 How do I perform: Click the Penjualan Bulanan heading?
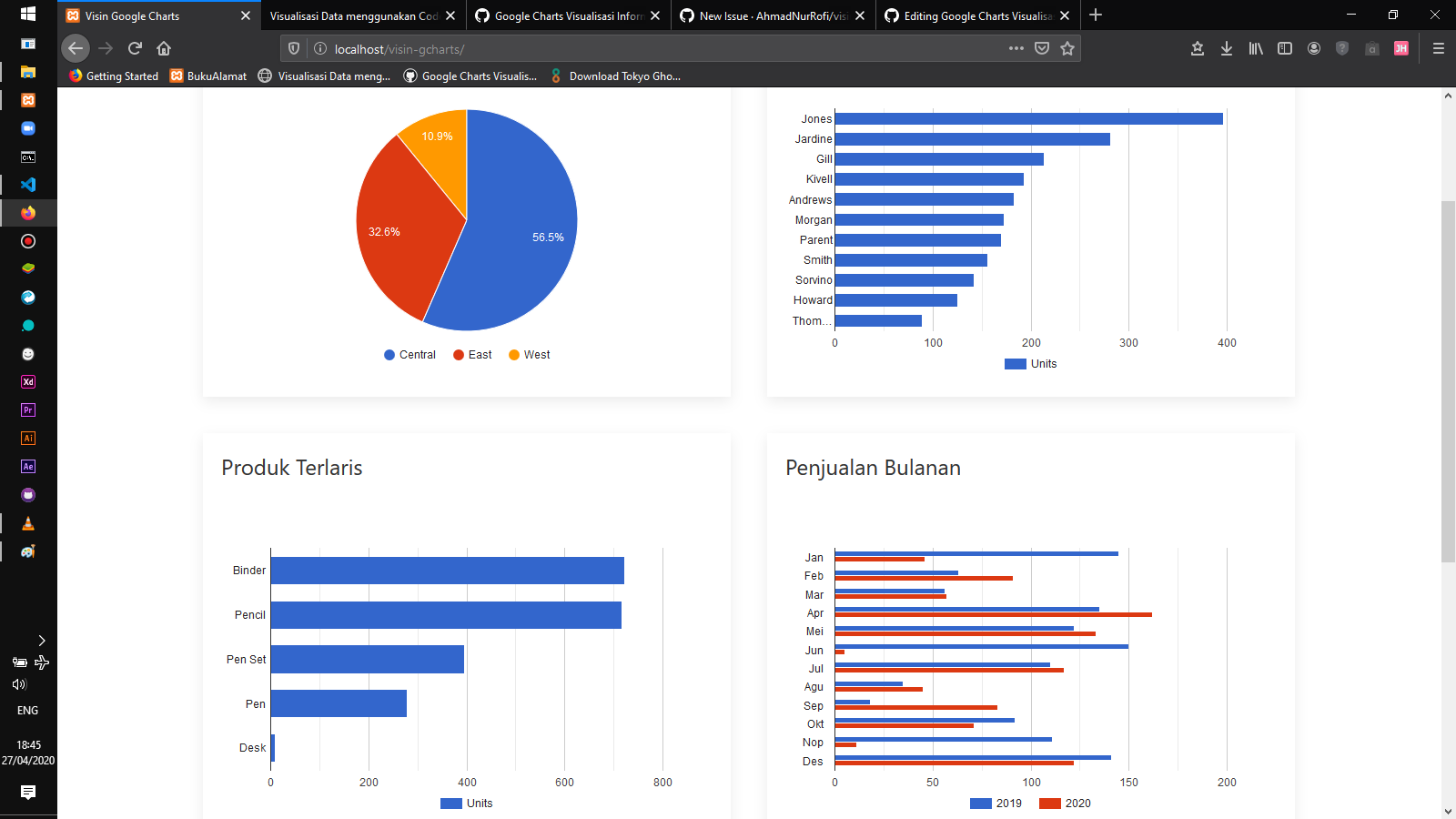[873, 468]
